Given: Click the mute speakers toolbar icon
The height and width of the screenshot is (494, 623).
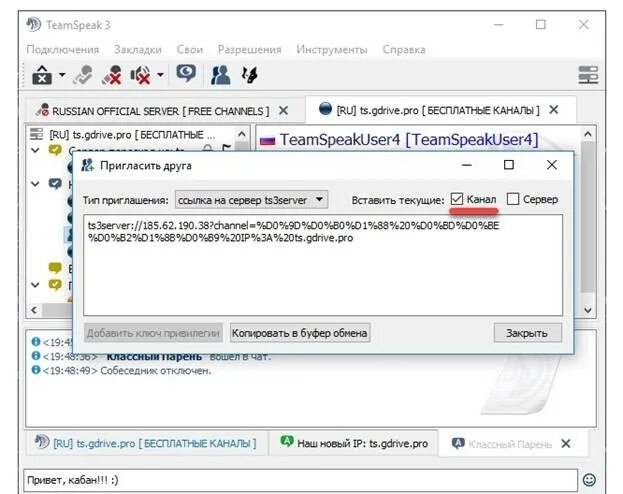Looking at the screenshot, I should pyautogui.click(x=141, y=75).
